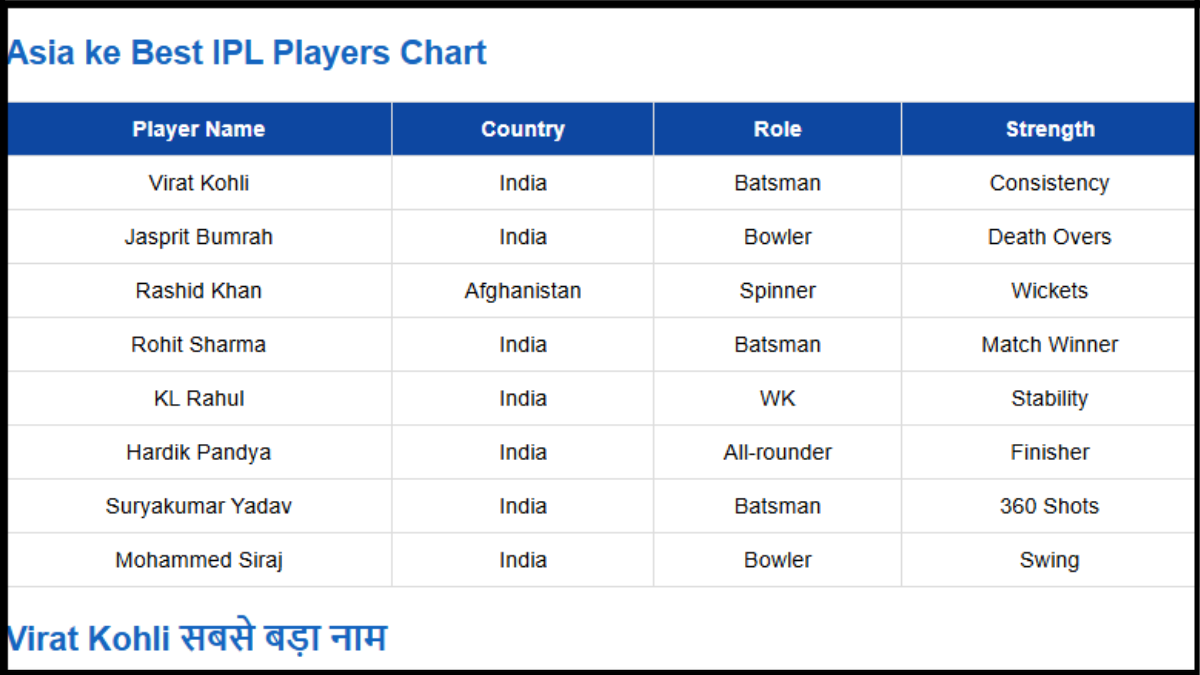Screen dimensions: 1200x675
Task: Click the 'Virat Kohli सबसे बड़ा नाम' heading
Action: click(197, 637)
